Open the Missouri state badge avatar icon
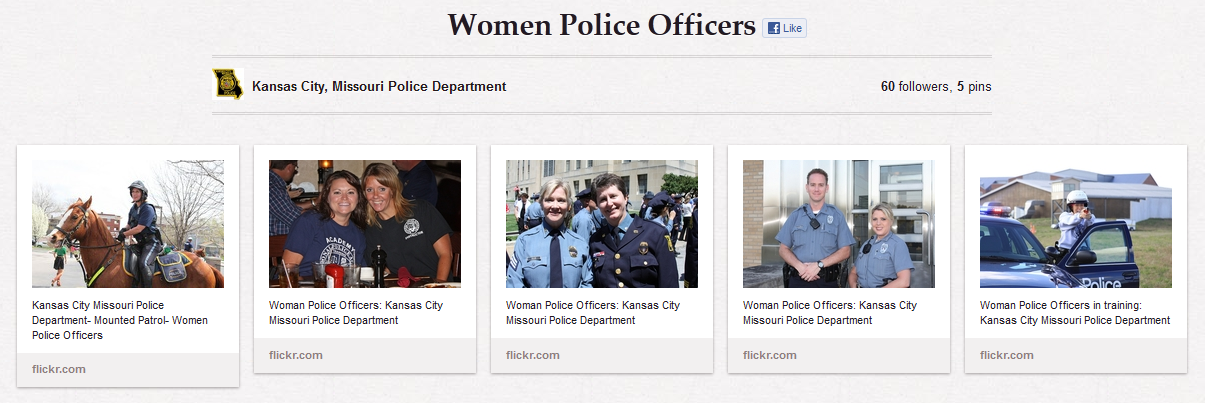Screen dimensions: 1205x403 228,84
